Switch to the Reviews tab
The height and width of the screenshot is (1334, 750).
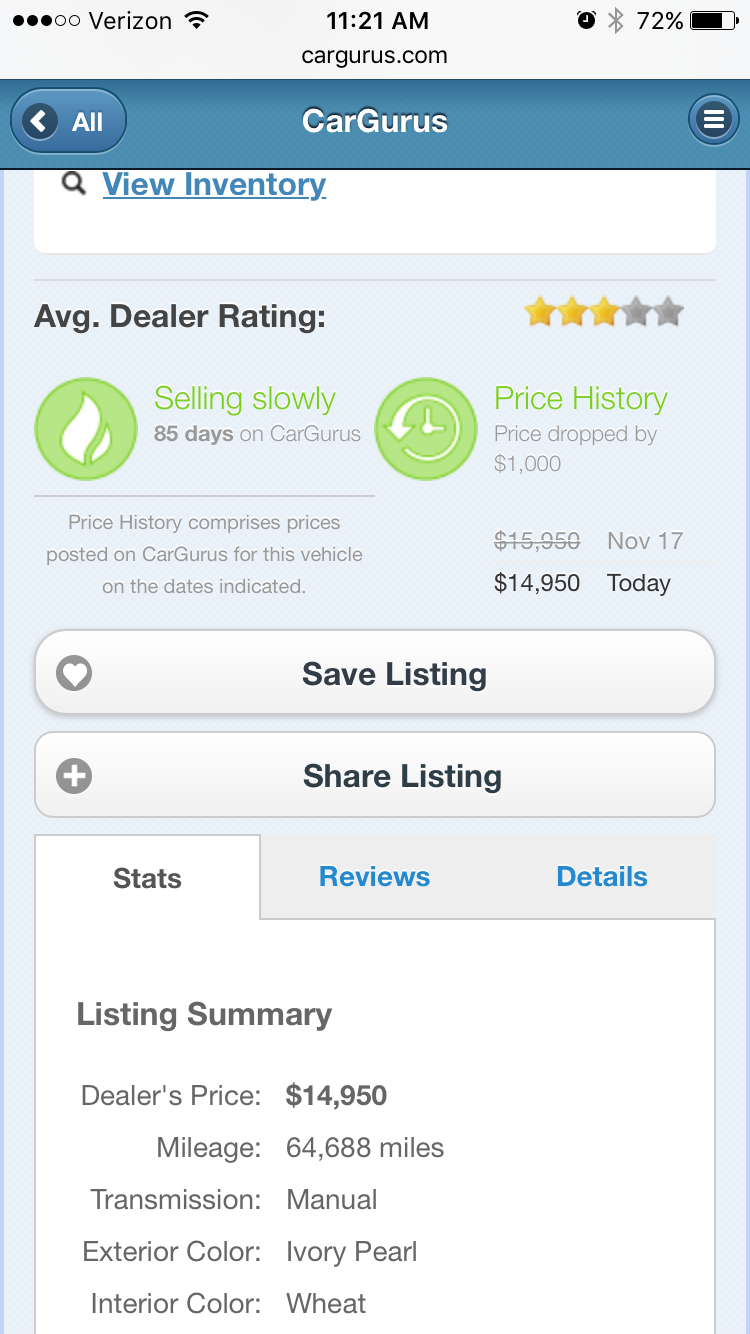374,877
